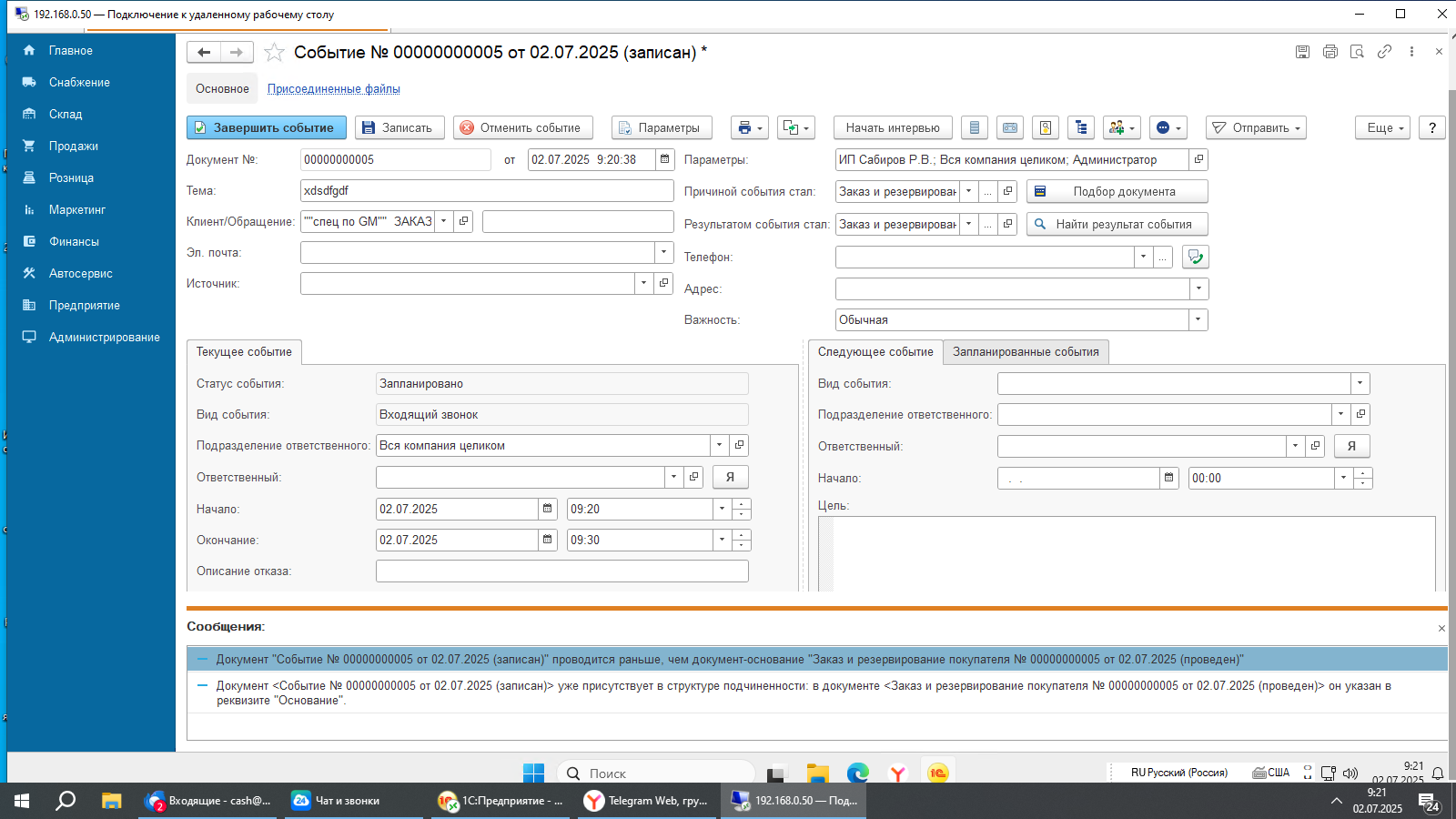The image size is (1456, 819).
Task: Open 1С:Предприятие taskbar item
Action: tap(501, 801)
